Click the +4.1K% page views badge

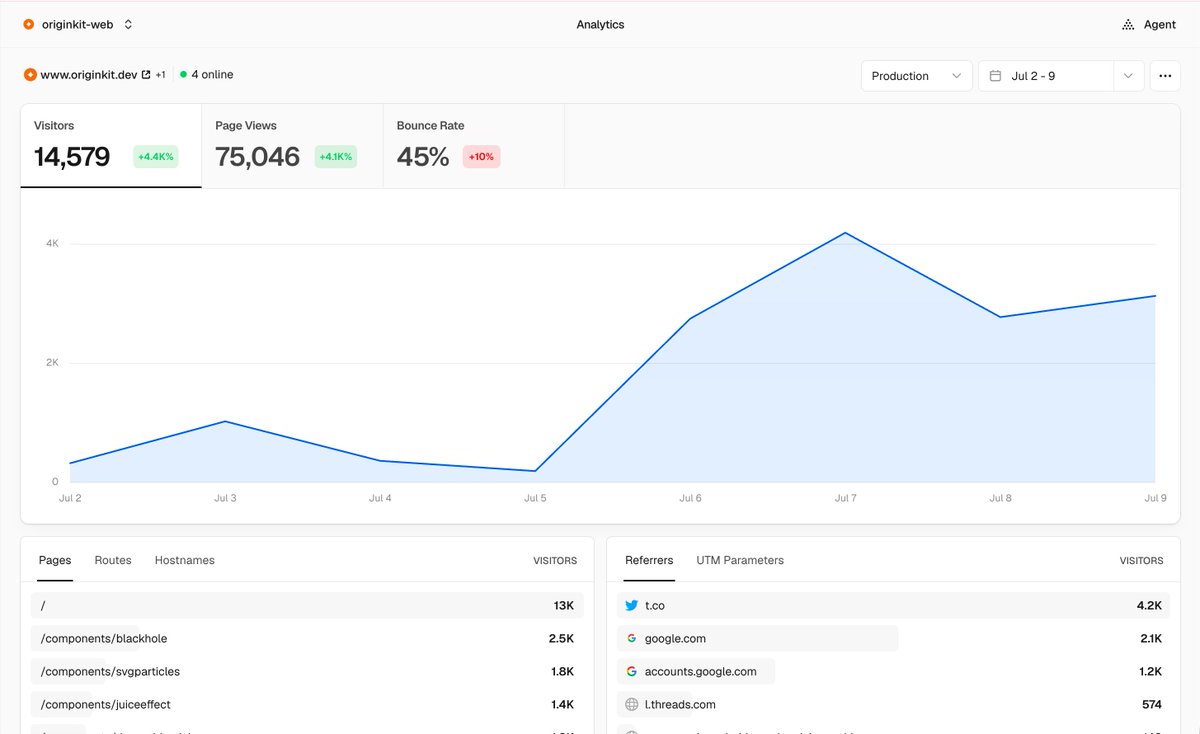click(336, 157)
